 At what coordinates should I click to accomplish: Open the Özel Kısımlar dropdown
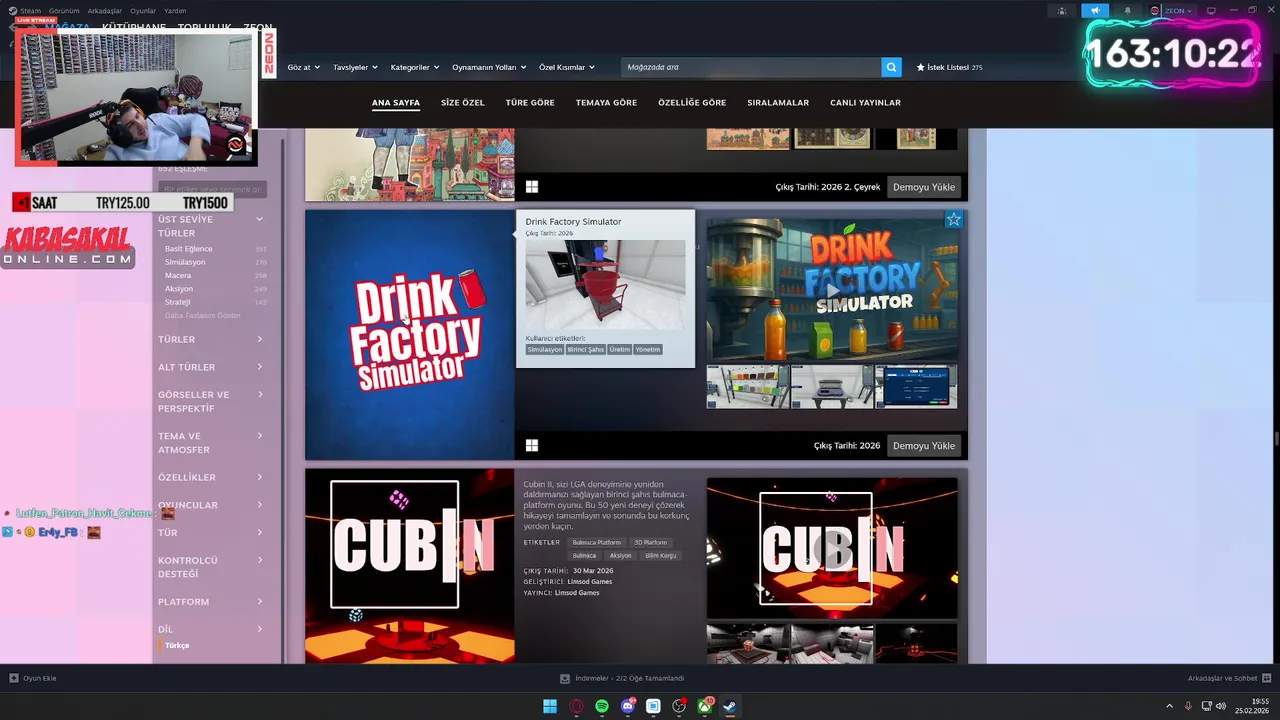pos(567,67)
